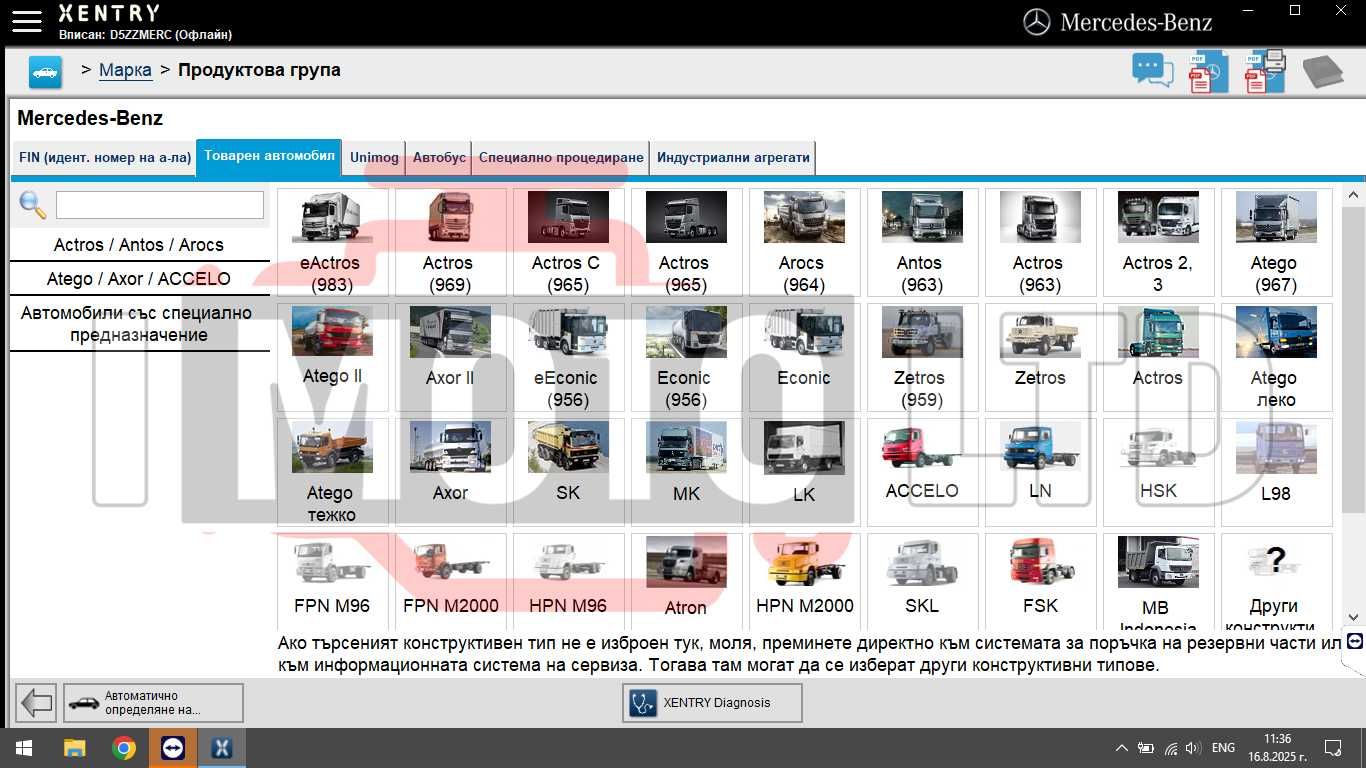Expand the system tray hidden icons
This screenshot has width=1366, height=768.
point(1122,748)
